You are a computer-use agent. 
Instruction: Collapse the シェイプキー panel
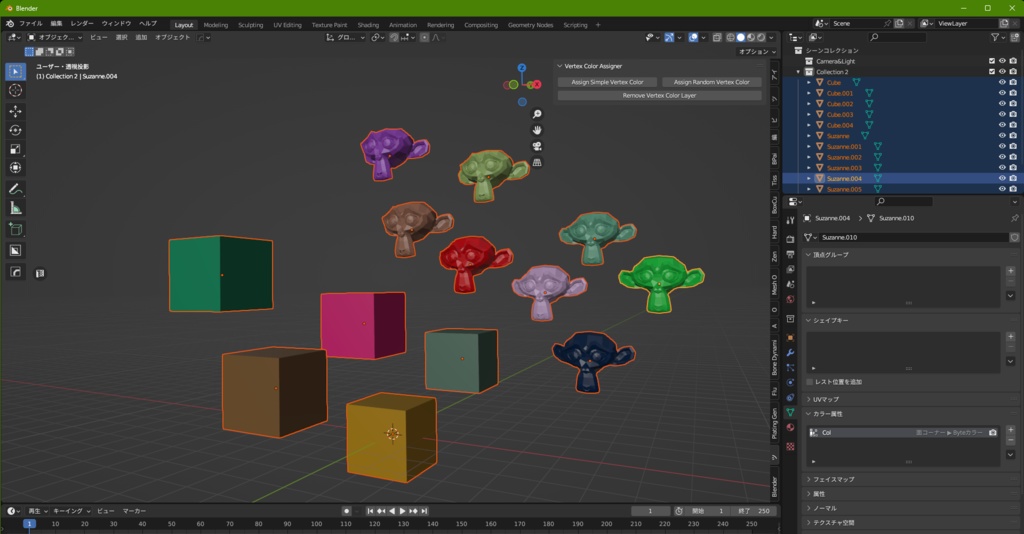click(x=808, y=321)
